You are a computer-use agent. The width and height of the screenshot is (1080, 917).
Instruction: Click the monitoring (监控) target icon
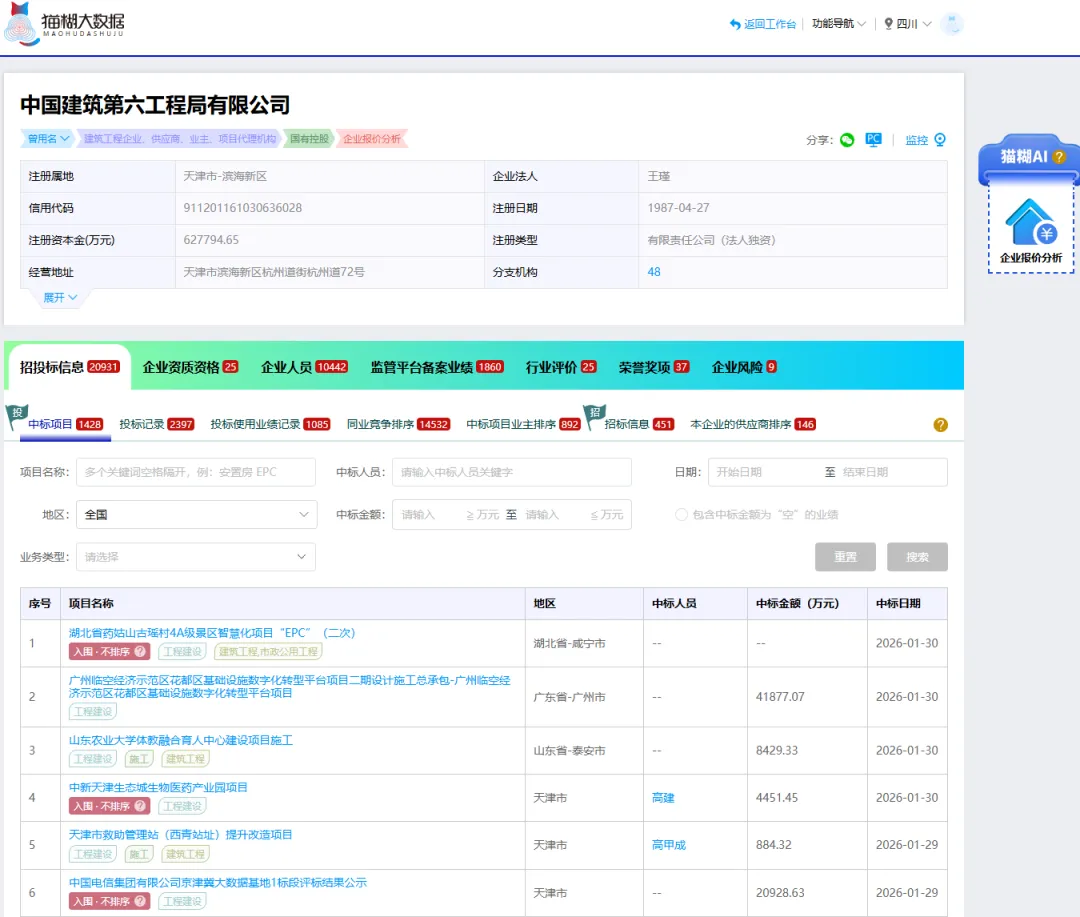pyautogui.click(x=940, y=140)
